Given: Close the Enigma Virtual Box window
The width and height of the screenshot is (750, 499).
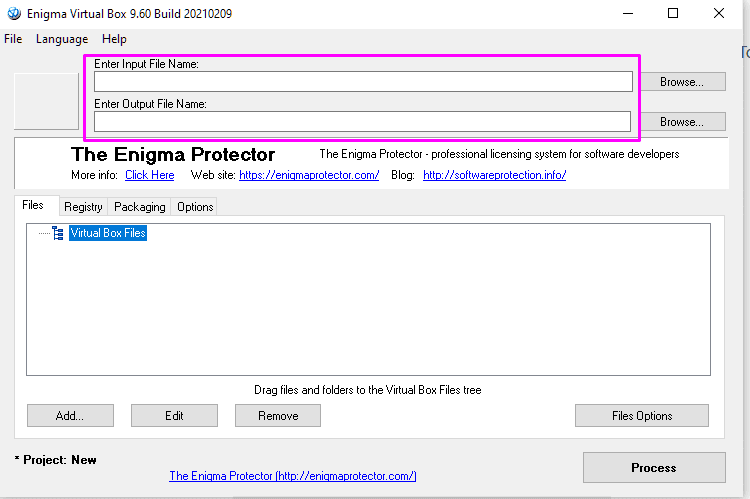Looking at the screenshot, I should (718, 13).
